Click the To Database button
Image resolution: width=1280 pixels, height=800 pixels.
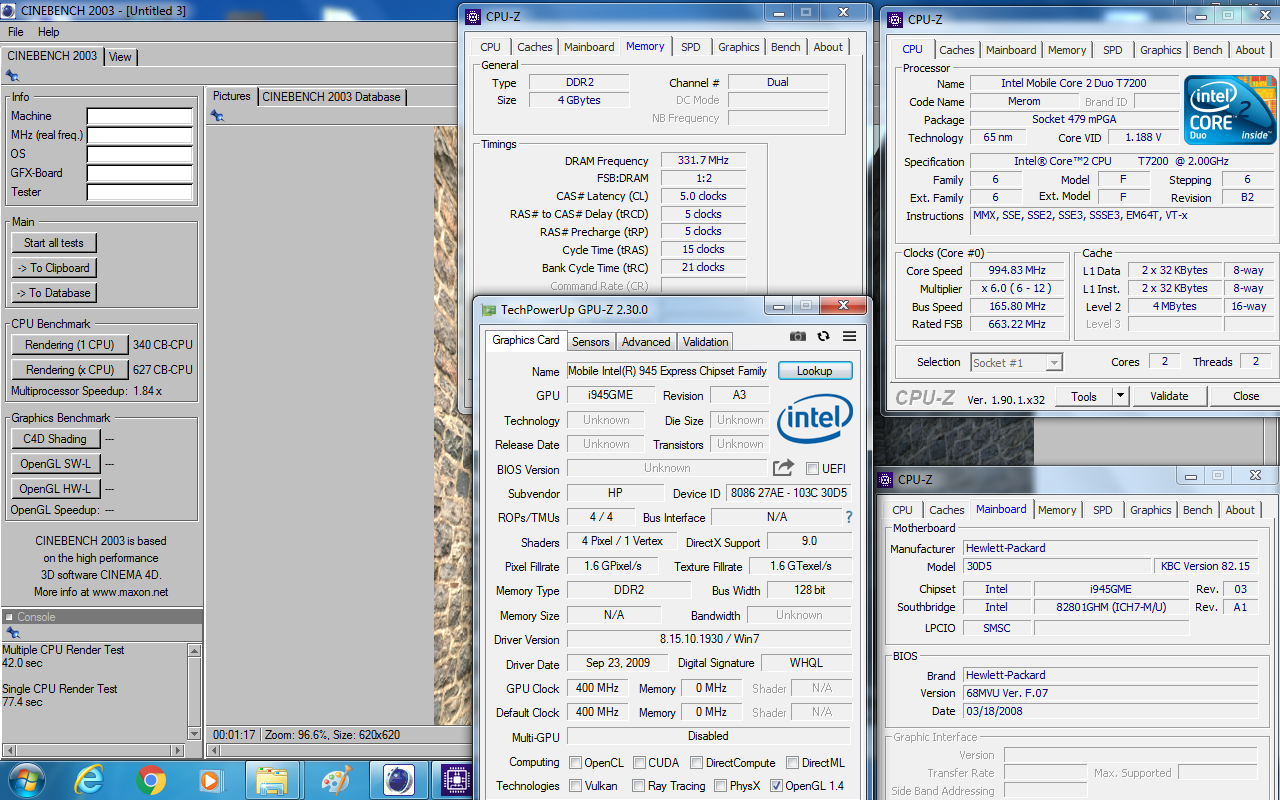pyautogui.click(x=54, y=293)
